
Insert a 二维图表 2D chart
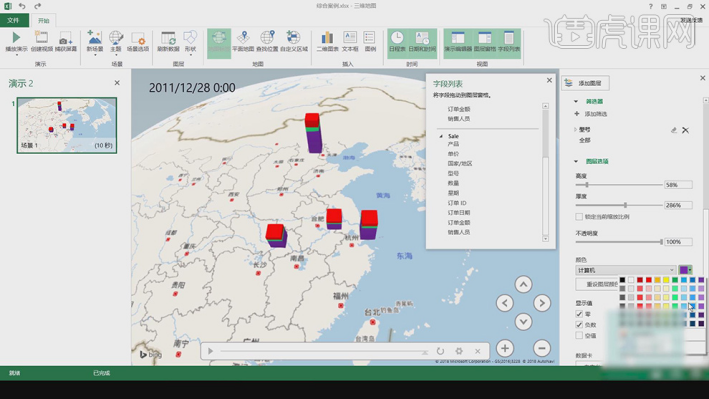pos(327,38)
